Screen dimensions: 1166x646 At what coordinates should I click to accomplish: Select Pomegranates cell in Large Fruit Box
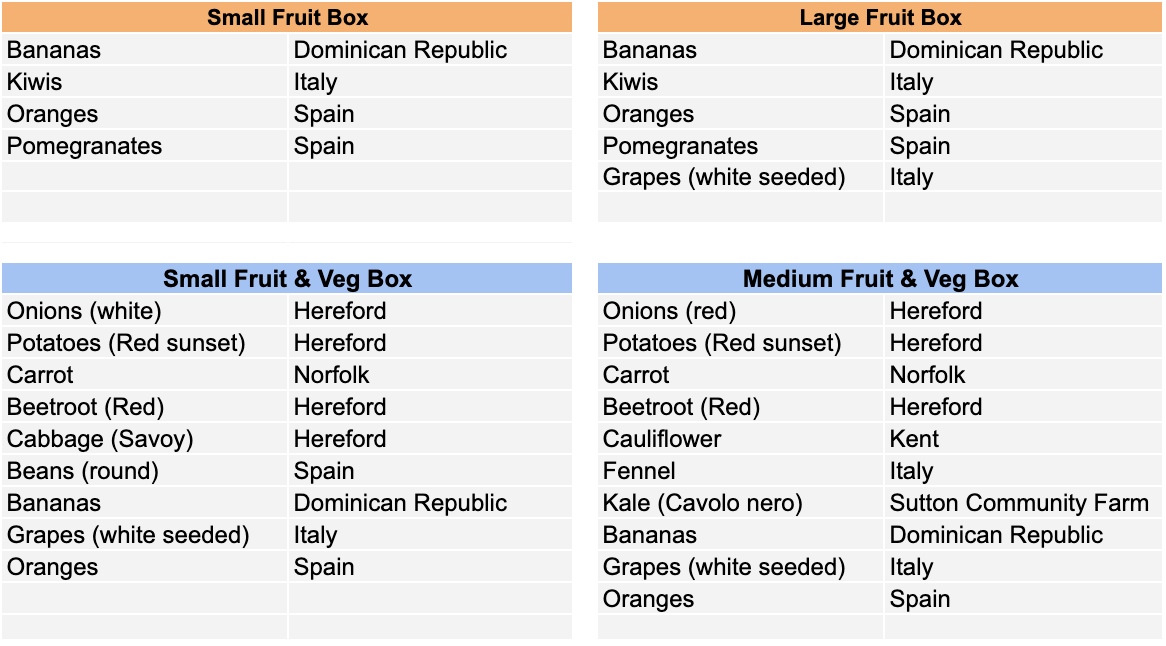(x=741, y=146)
